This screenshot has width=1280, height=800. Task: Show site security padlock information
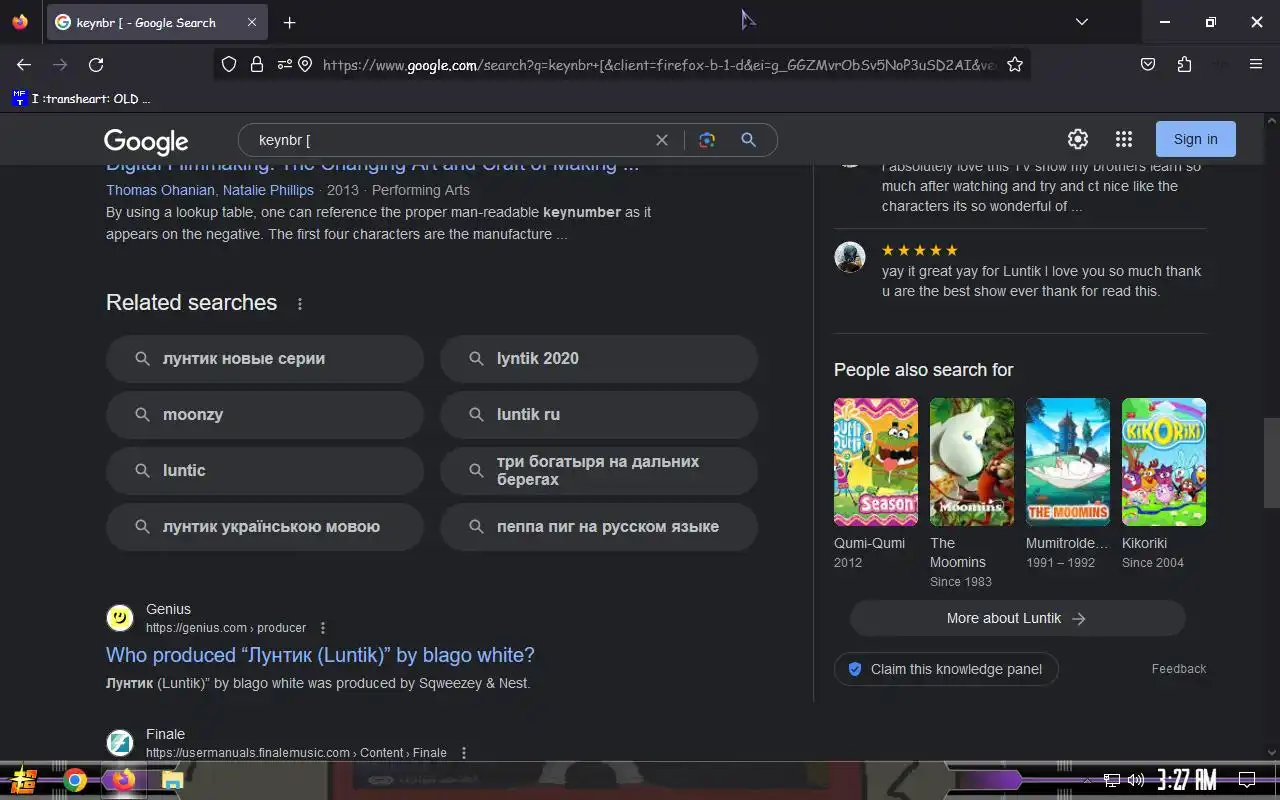(x=257, y=64)
